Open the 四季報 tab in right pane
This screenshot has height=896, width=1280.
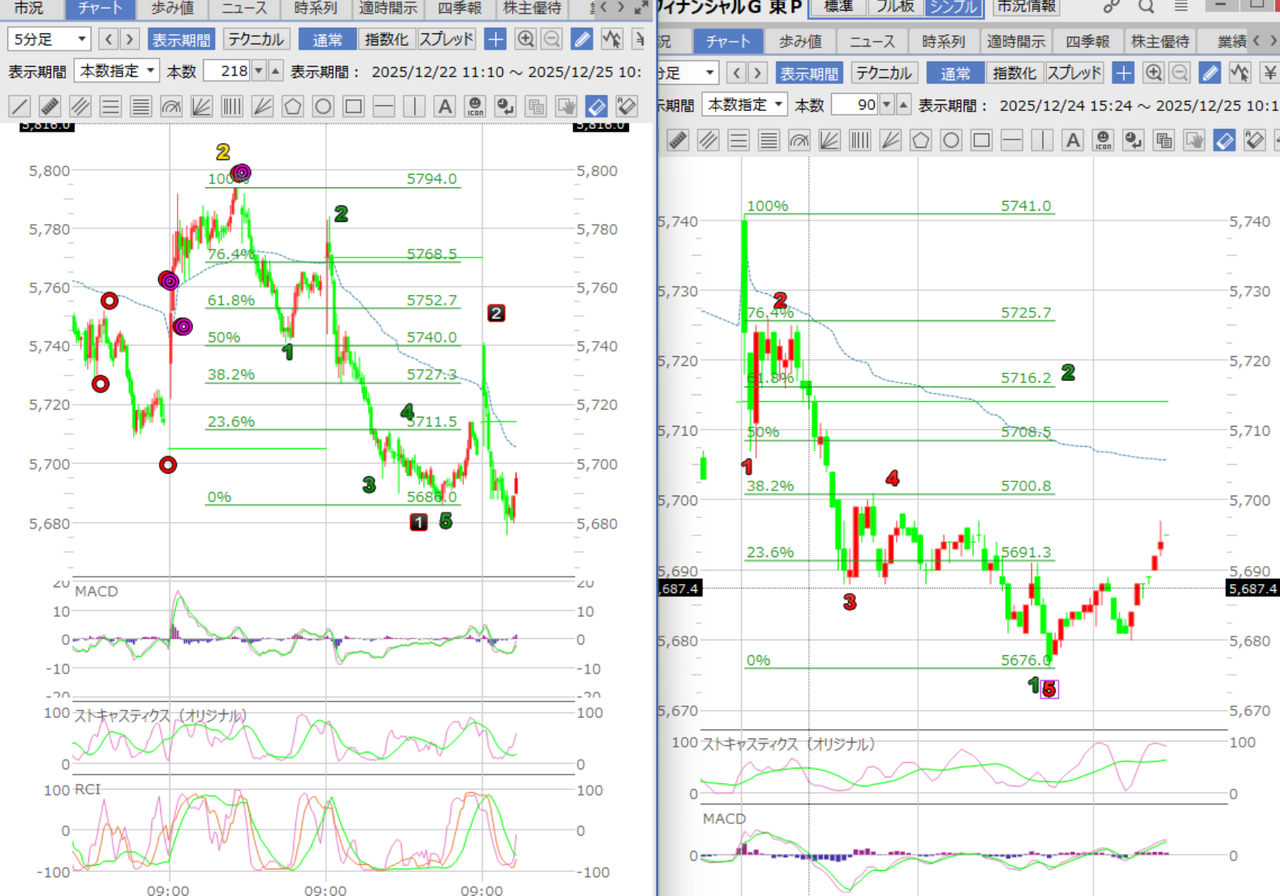[1087, 42]
